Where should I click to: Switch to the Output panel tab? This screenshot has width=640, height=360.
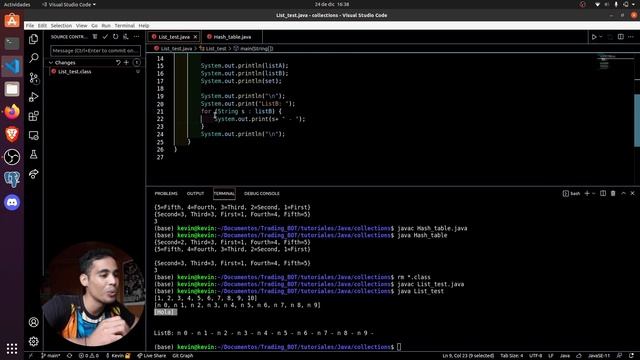tap(195, 193)
